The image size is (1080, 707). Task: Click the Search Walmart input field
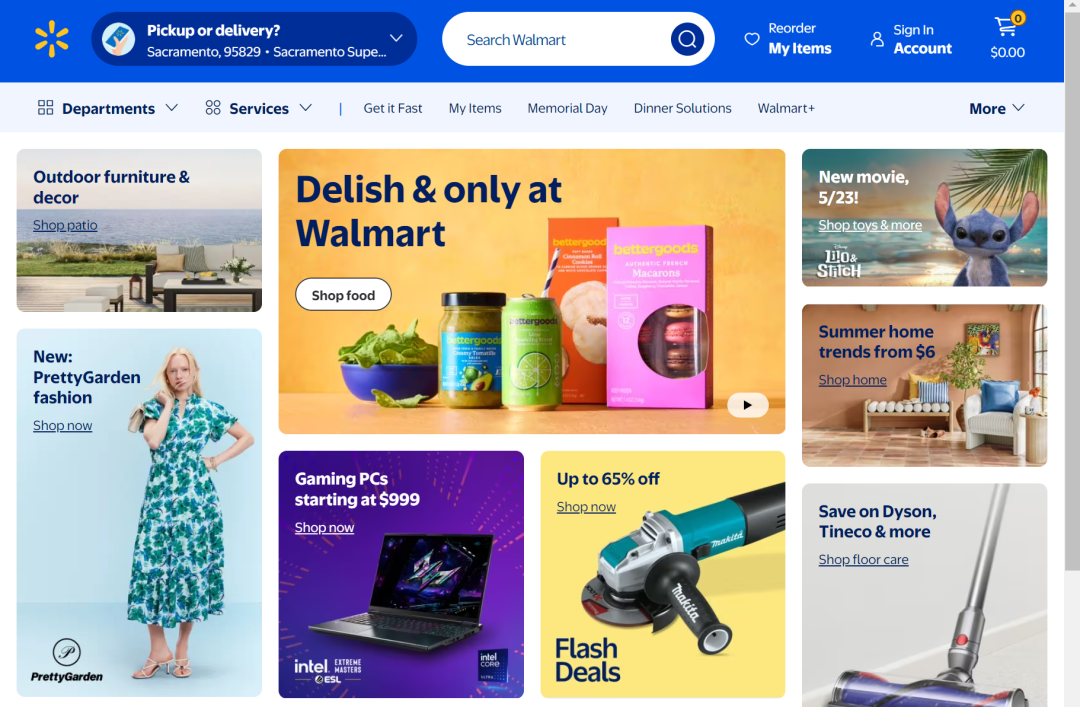557,39
